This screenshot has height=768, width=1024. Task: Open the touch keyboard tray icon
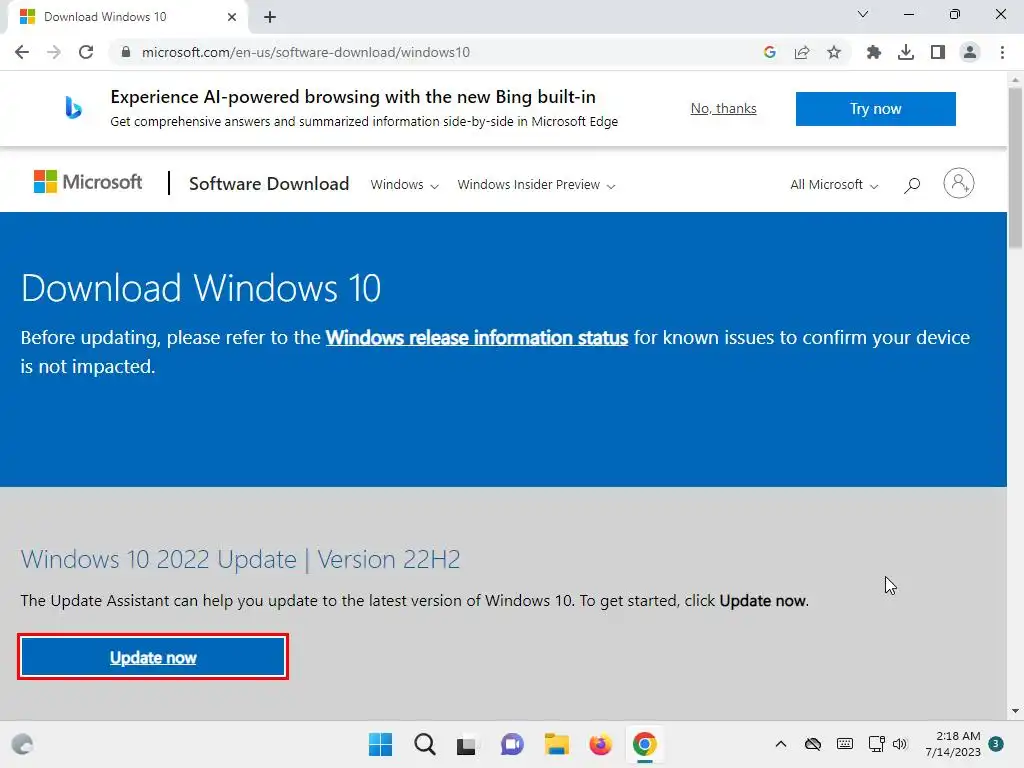tap(844, 744)
